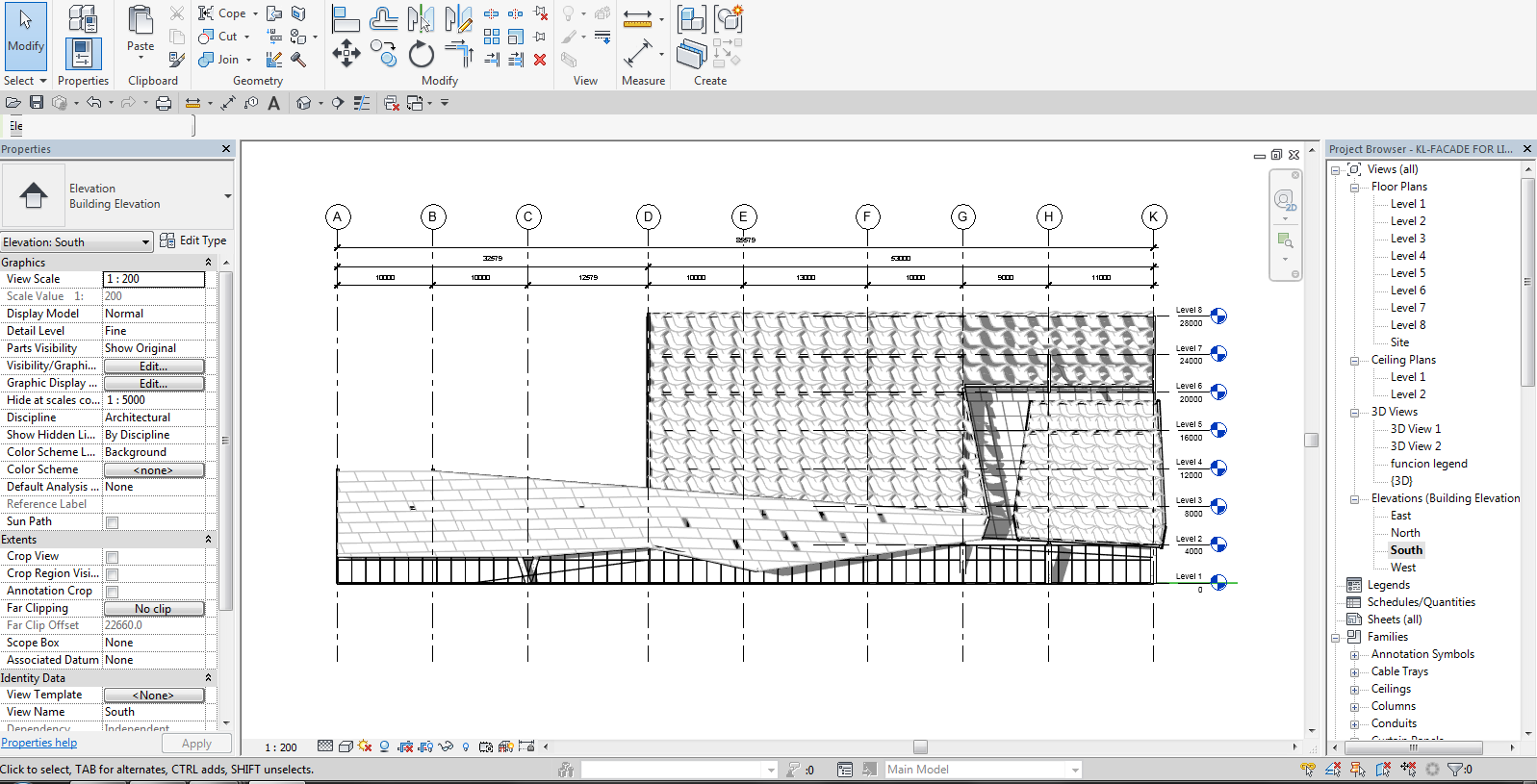Click the Create Assembly icon
Screen dimensions: 1537x784
click(691, 18)
